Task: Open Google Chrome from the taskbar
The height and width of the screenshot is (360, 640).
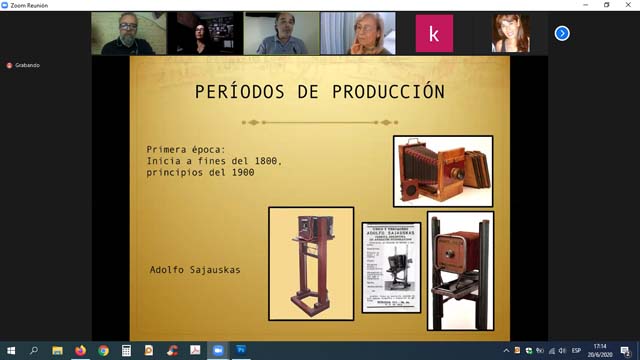Action: (103, 350)
